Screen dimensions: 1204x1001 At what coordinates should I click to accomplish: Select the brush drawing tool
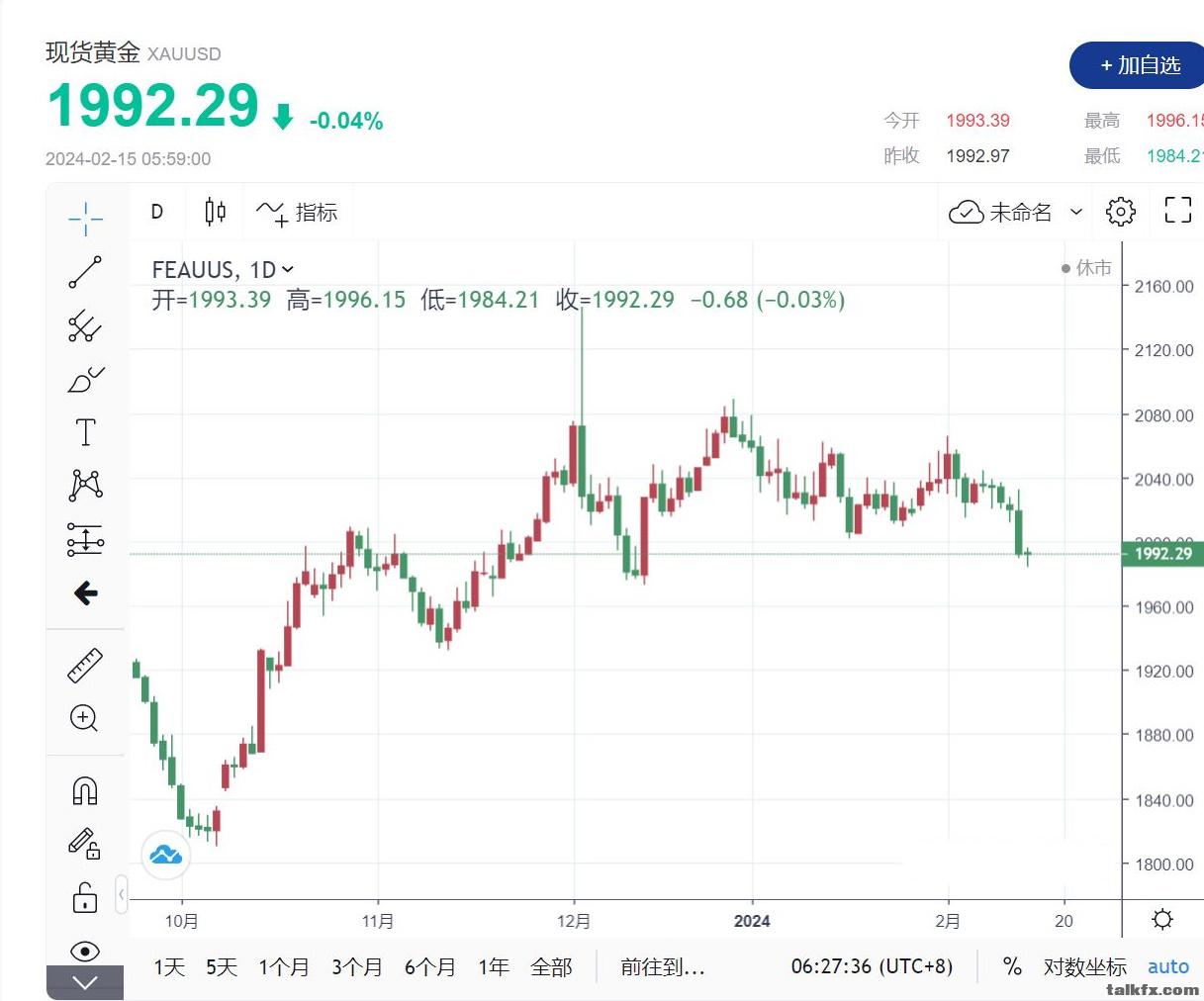click(x=86, y=379)
